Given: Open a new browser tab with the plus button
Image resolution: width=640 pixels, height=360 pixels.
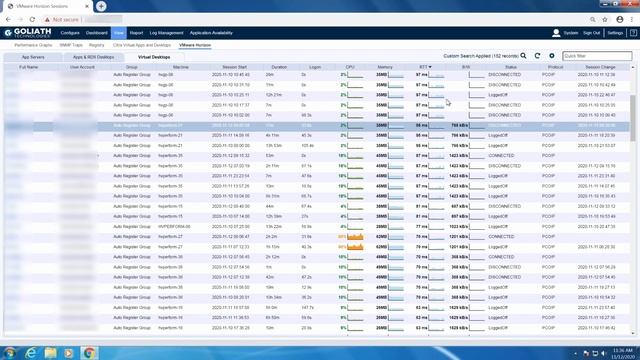Looking at the screenshot, I should point(101,6).
